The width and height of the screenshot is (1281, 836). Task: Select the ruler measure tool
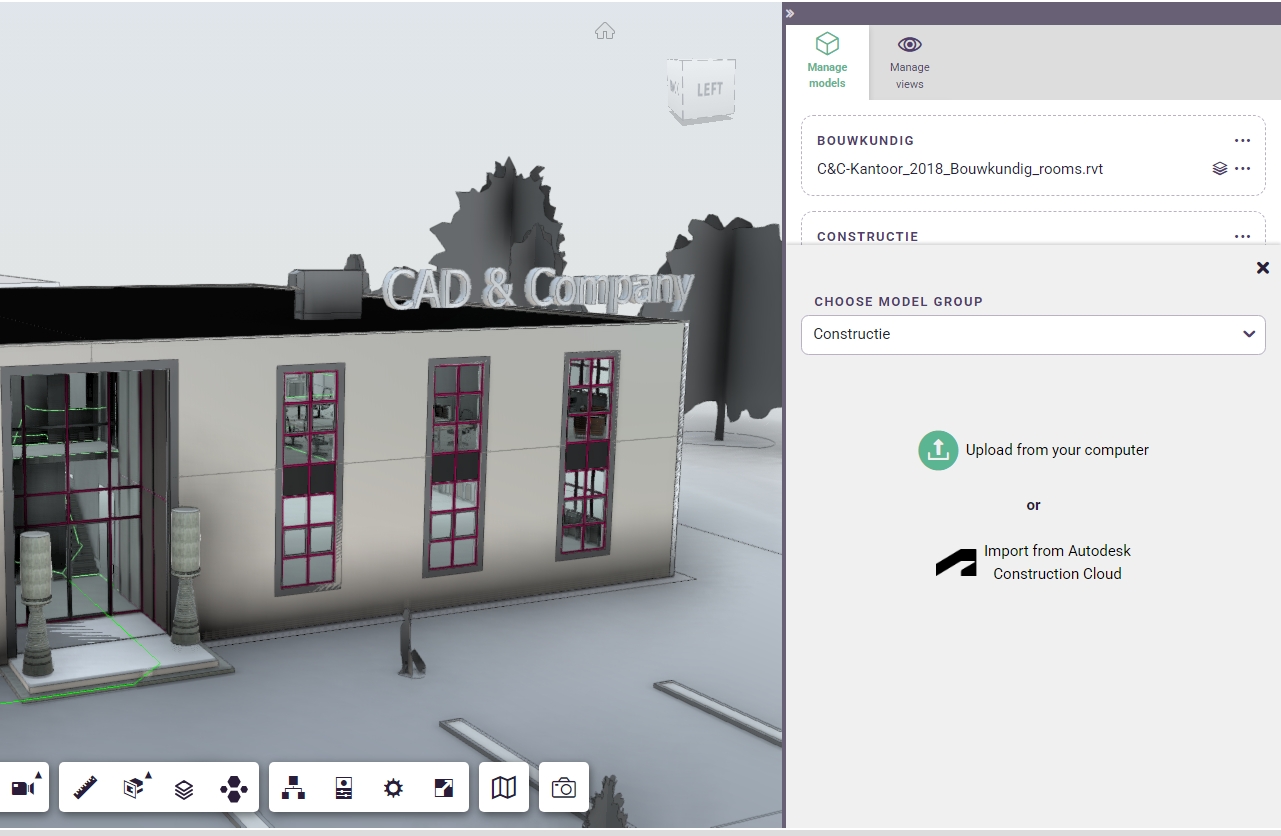pyautogui.click(x=85, y=788)
